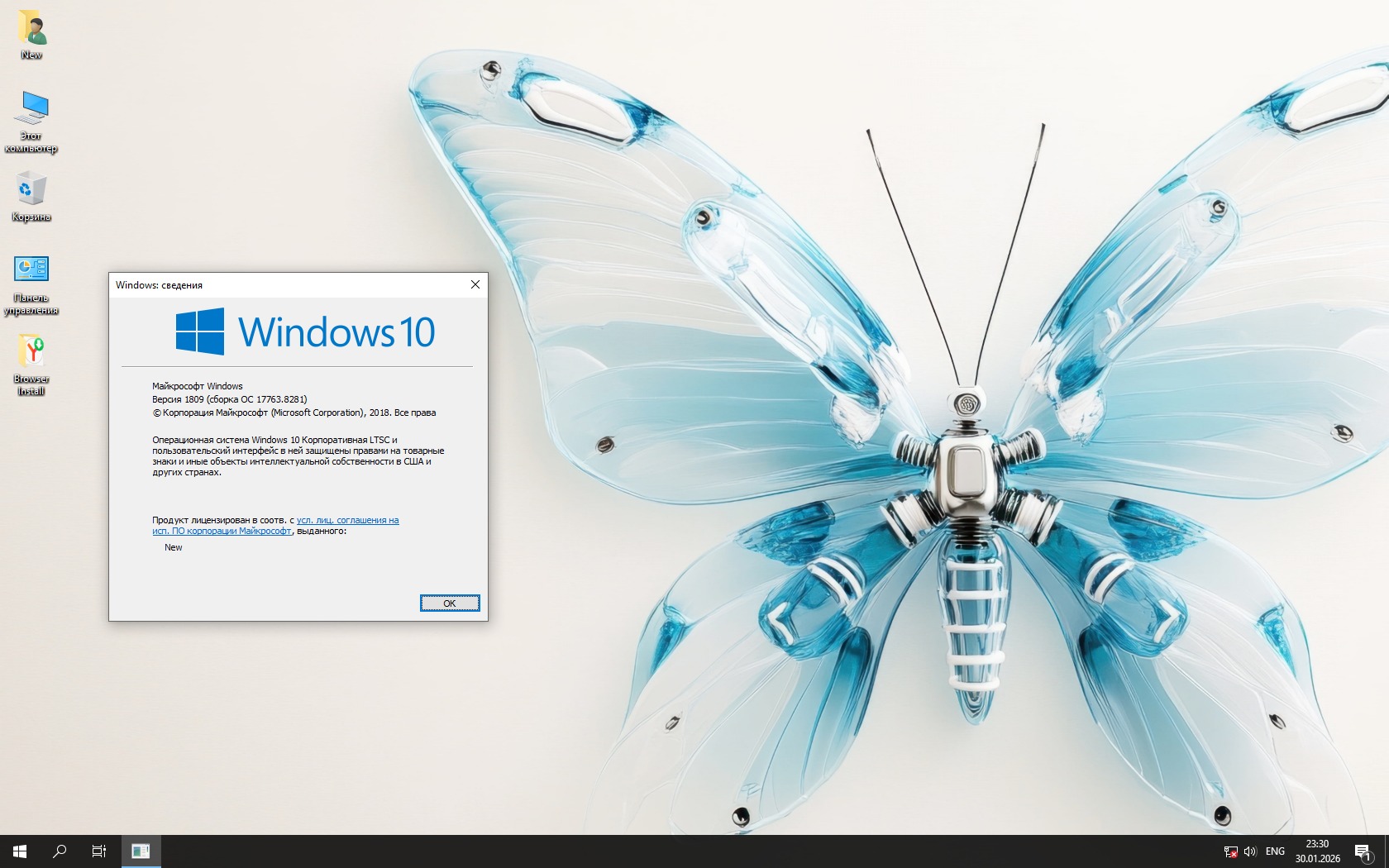The width and height of the screenshot is (1389, 868).
Task: Open the Microsoft license agreement link
Action: [347, 521]
